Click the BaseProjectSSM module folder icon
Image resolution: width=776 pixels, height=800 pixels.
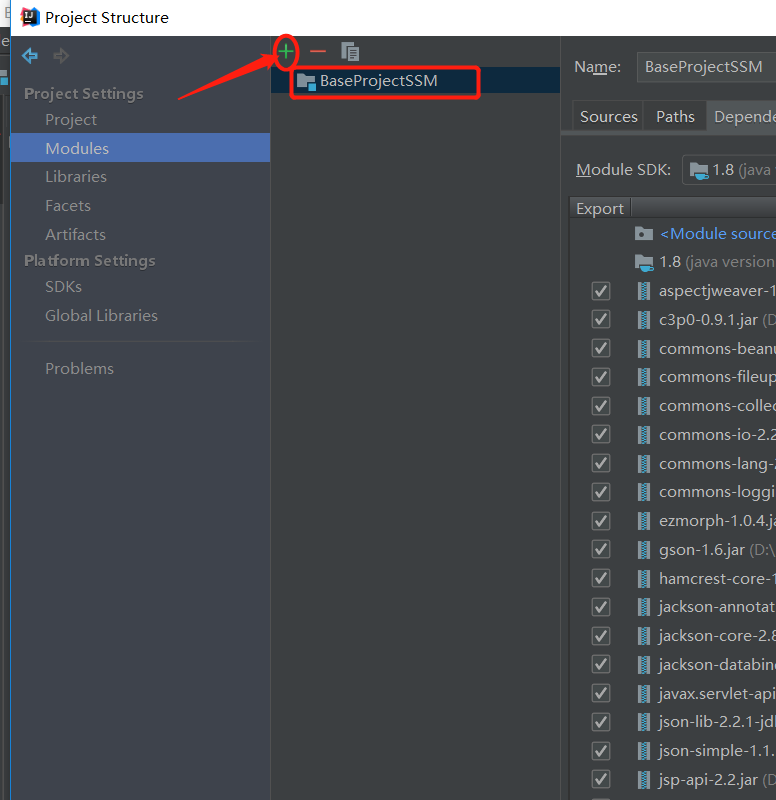click(x=307, y=82)
